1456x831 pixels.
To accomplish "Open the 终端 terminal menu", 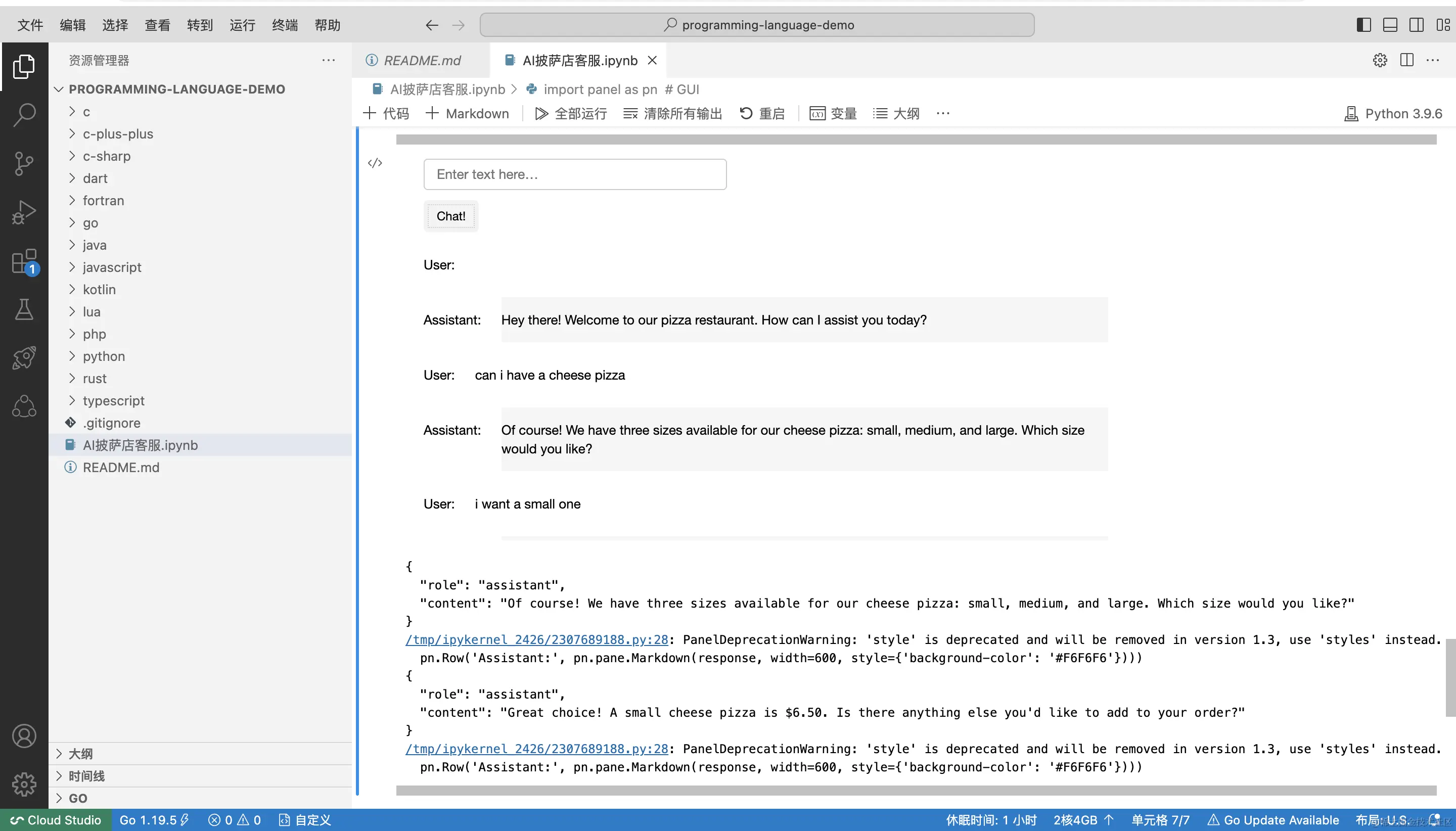I will point(284,25).
